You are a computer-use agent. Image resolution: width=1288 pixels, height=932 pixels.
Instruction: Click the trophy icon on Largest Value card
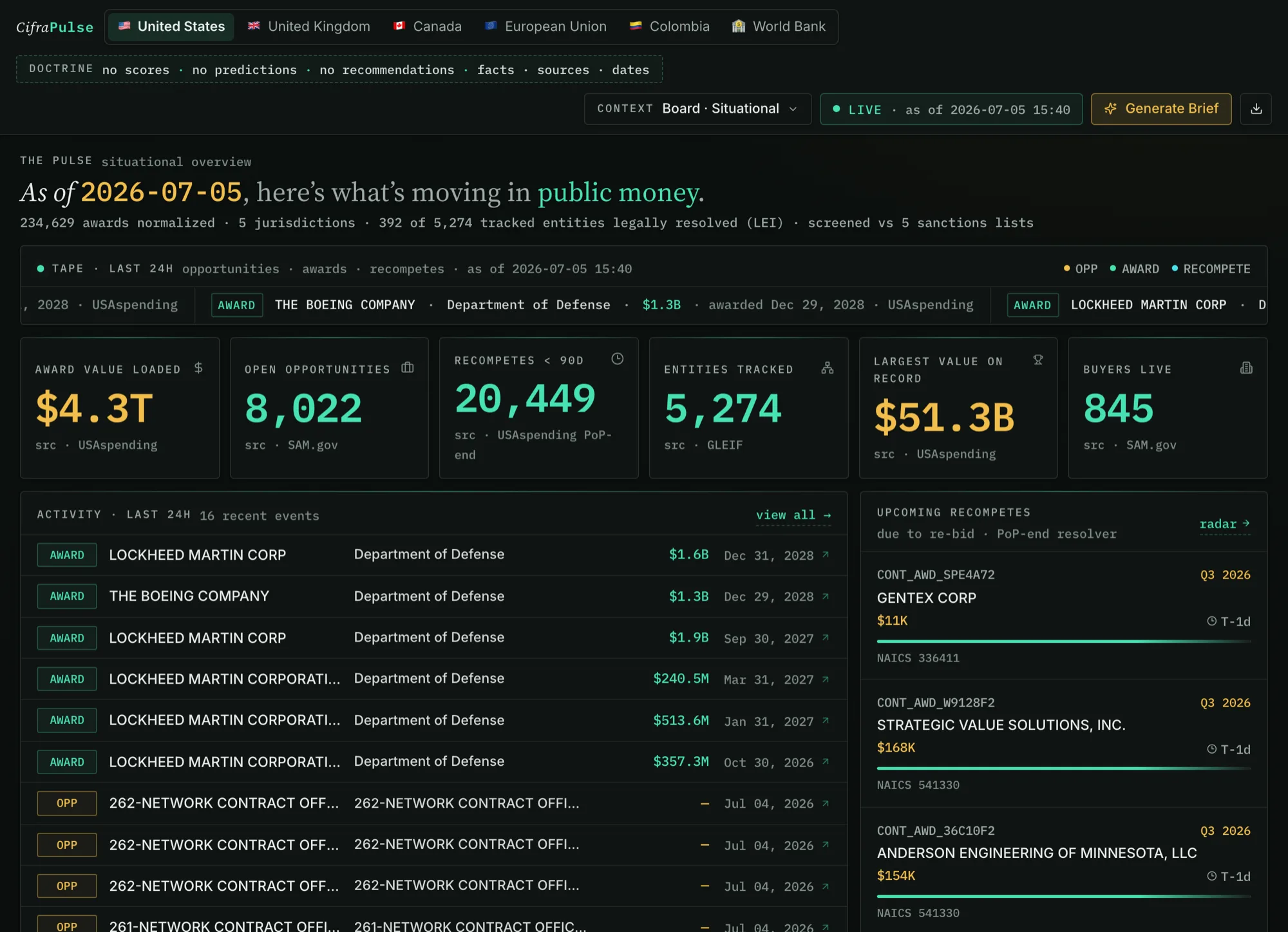[1038, 359]
